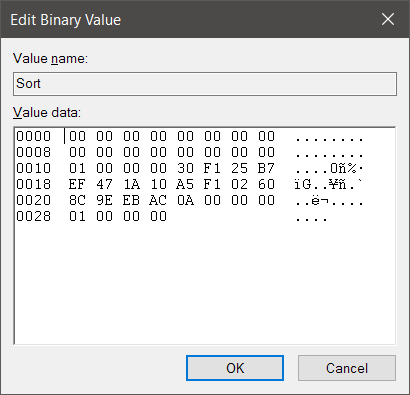Click the ASCII text of row 0010
The height and width of the screenshot is (395, 410).
(x=329, y=168)
